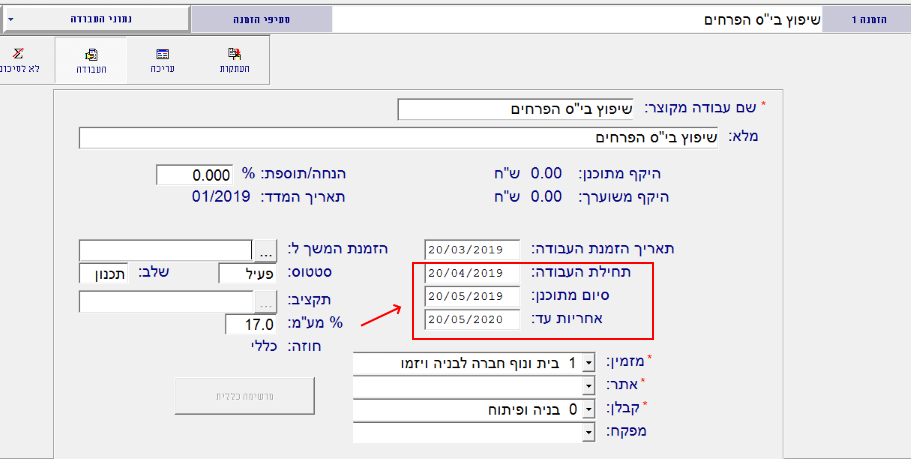Click the 'לא לסיכום' sigma icon
Viewport: 911px width, 459px height.
(x=22, y=59)
